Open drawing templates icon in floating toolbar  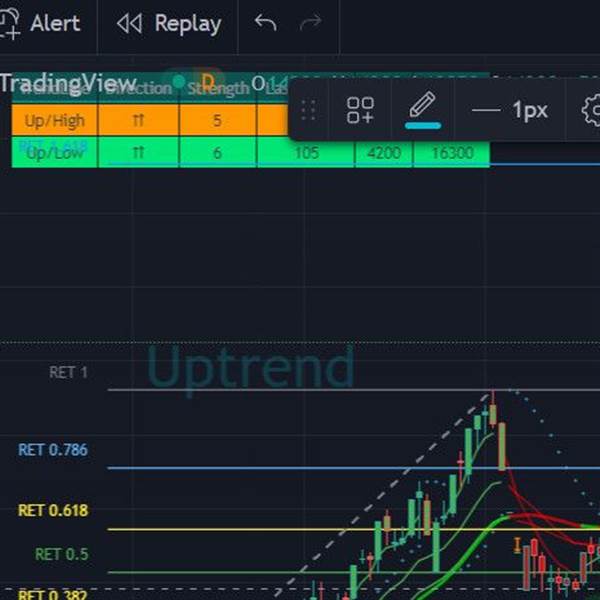pyautogui.click(x=360, y=110)
